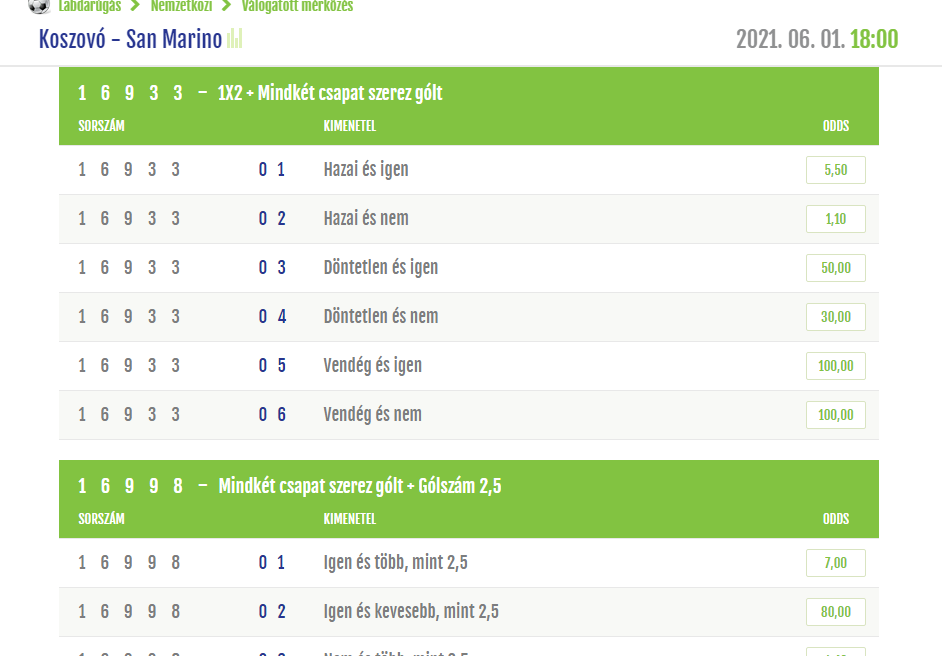The width and height of the screenshot is (942, 656).
Task: Select 30,00 odds for Döntetlen és nem
Action: (x=835, y=317)
